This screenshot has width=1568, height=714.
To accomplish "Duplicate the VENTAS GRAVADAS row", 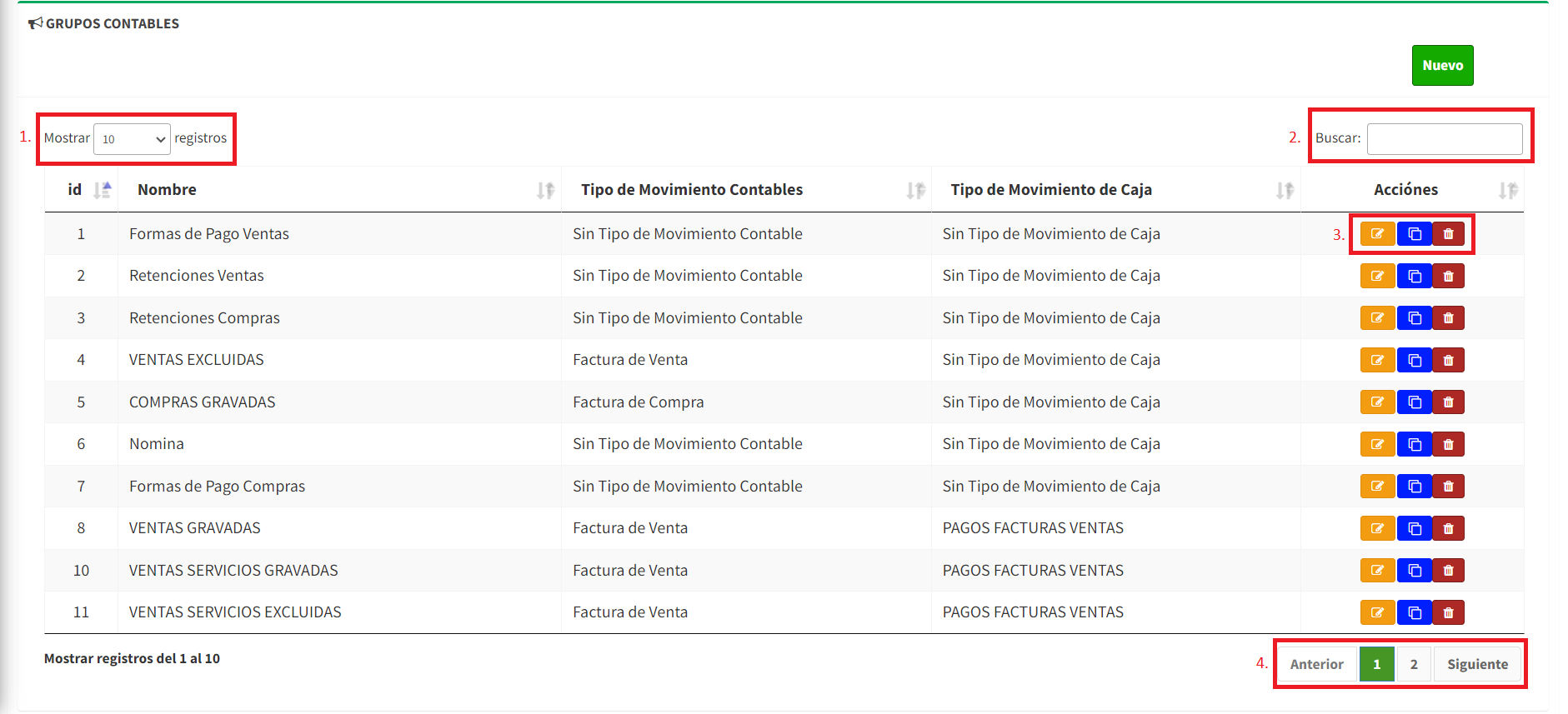I will [1414, 528].
